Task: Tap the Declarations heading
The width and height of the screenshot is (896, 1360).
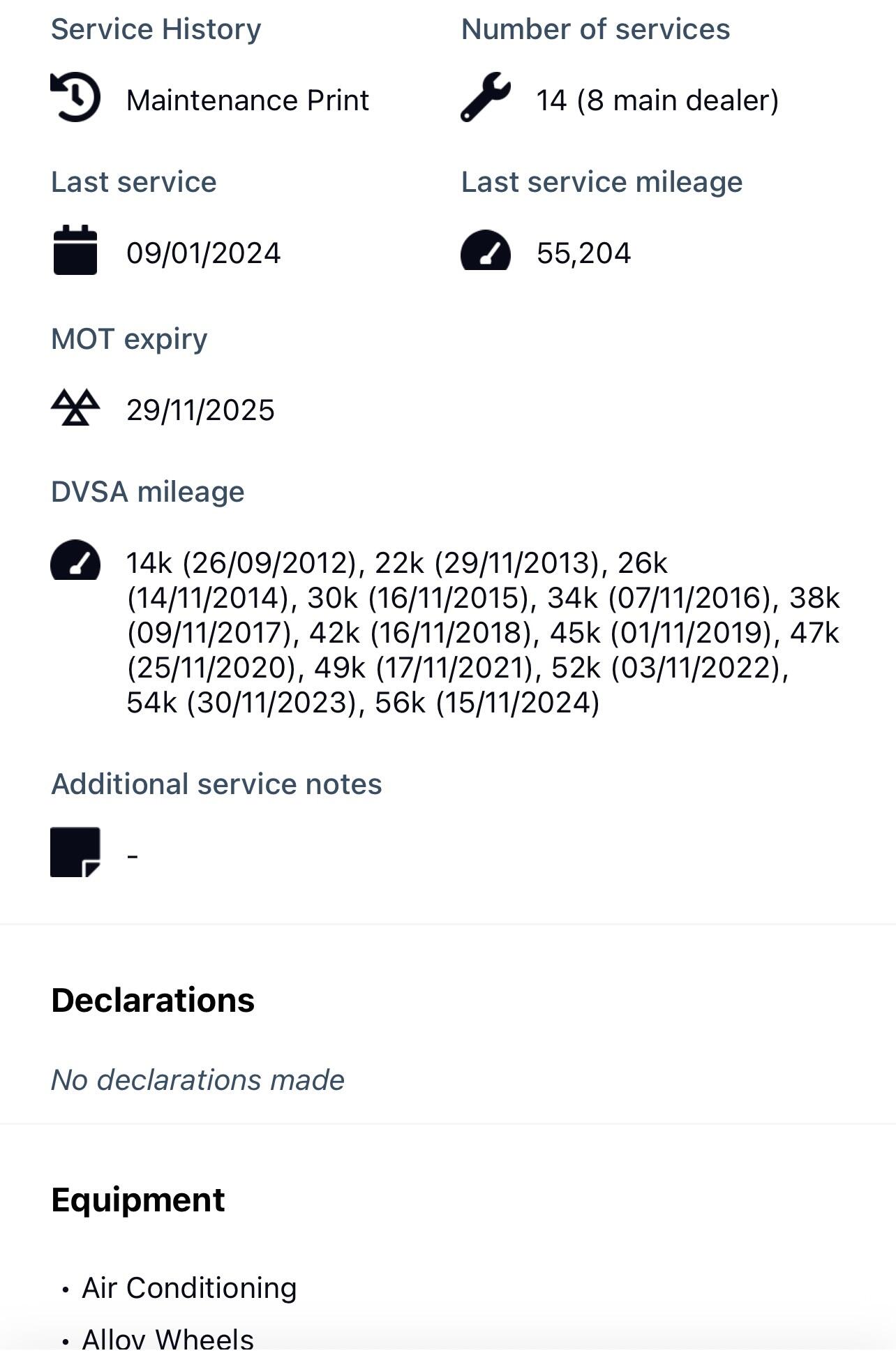Action: (153, 1000)
